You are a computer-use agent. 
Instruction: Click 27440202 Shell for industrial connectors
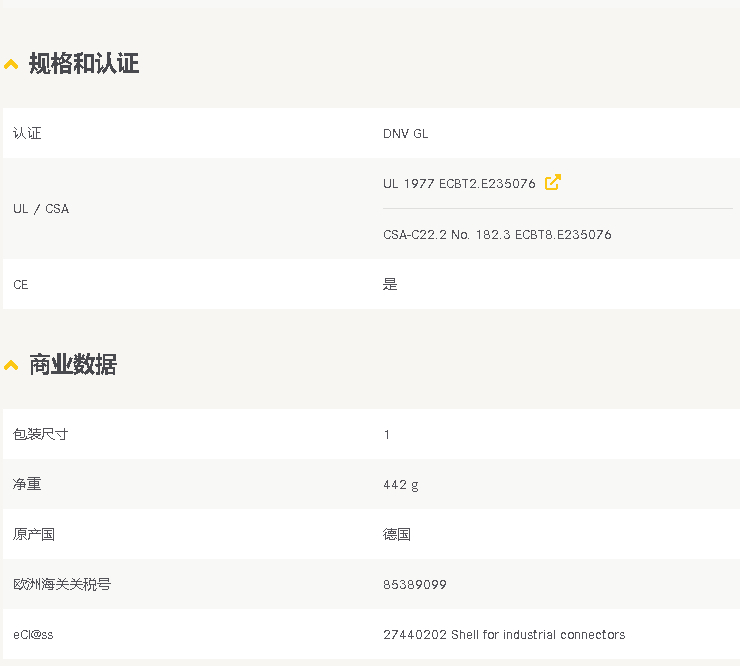click(504, 635)
